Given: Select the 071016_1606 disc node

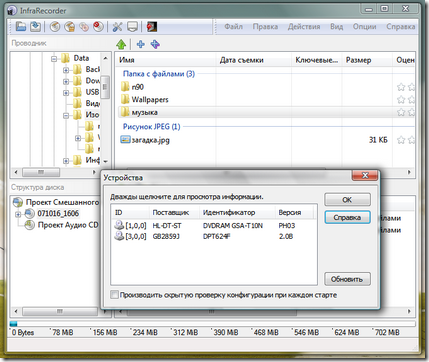Looking at the screenshot, I should 53,213.
